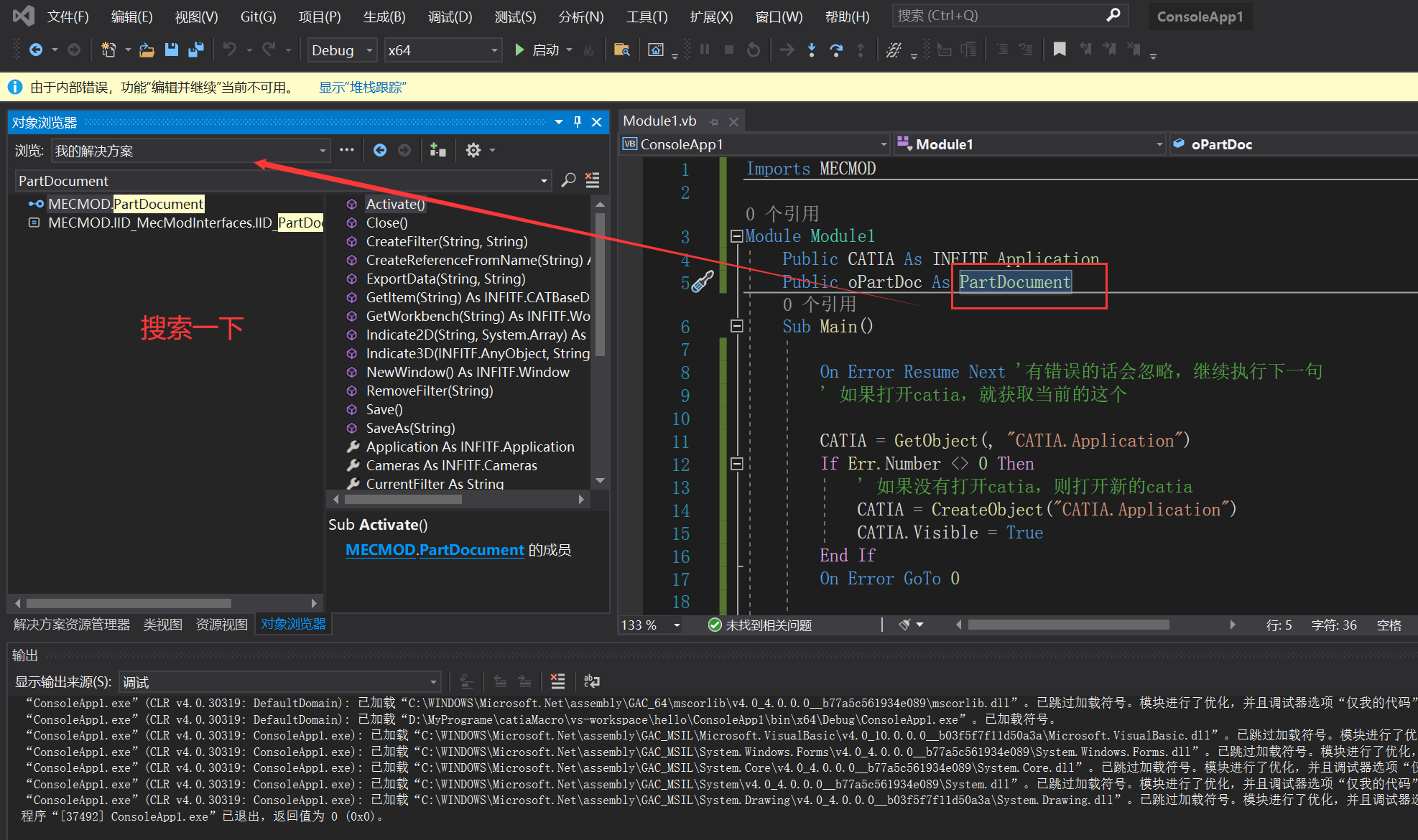Click the Step Into debug icon

(812, 50)
